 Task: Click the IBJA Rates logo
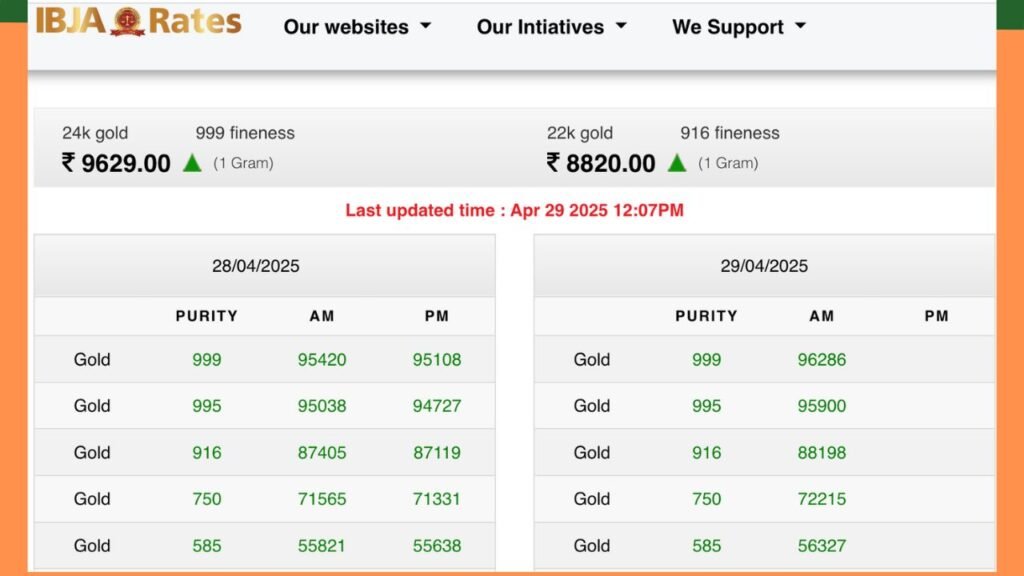point(138,22)
